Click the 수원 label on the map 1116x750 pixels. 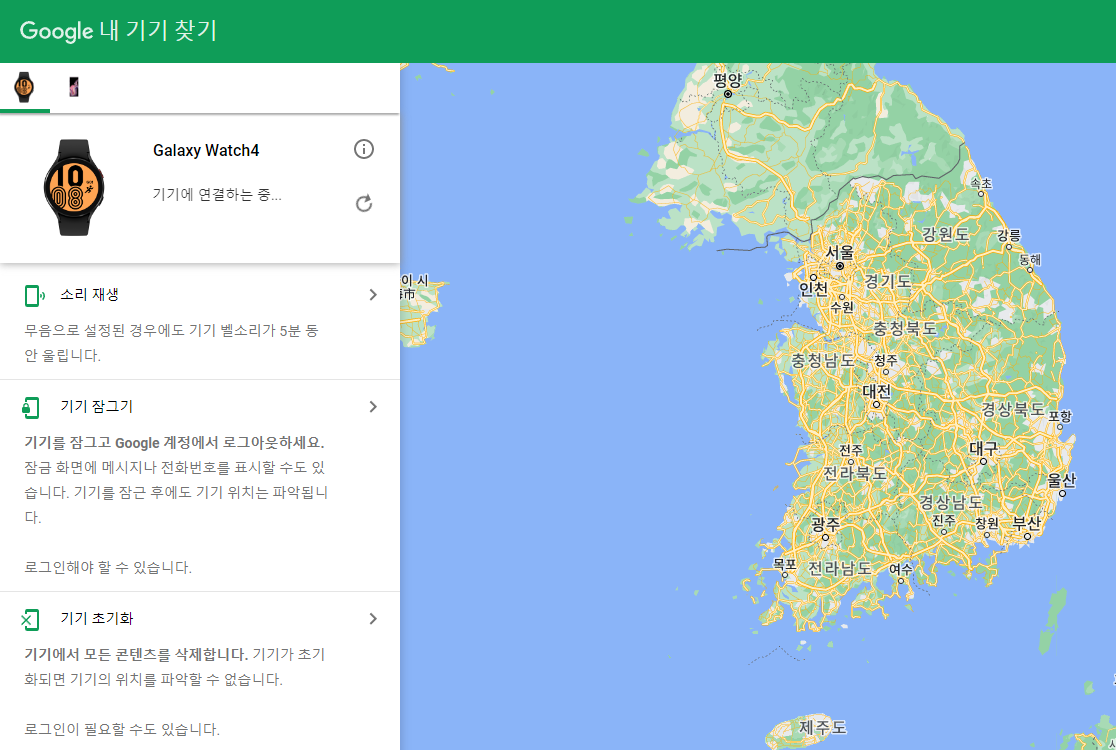click(x=842, y=307)
